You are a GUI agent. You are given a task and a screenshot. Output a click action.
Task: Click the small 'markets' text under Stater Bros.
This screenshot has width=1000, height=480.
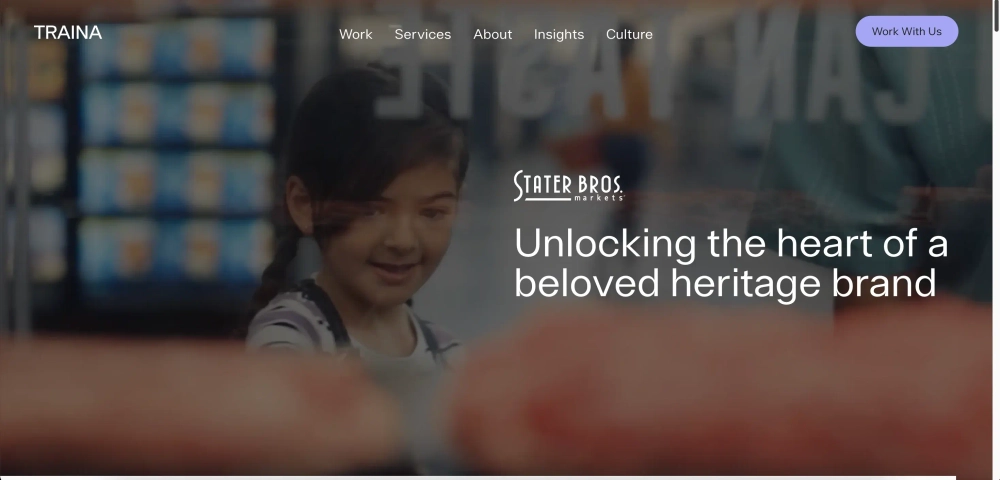point(598,198)
